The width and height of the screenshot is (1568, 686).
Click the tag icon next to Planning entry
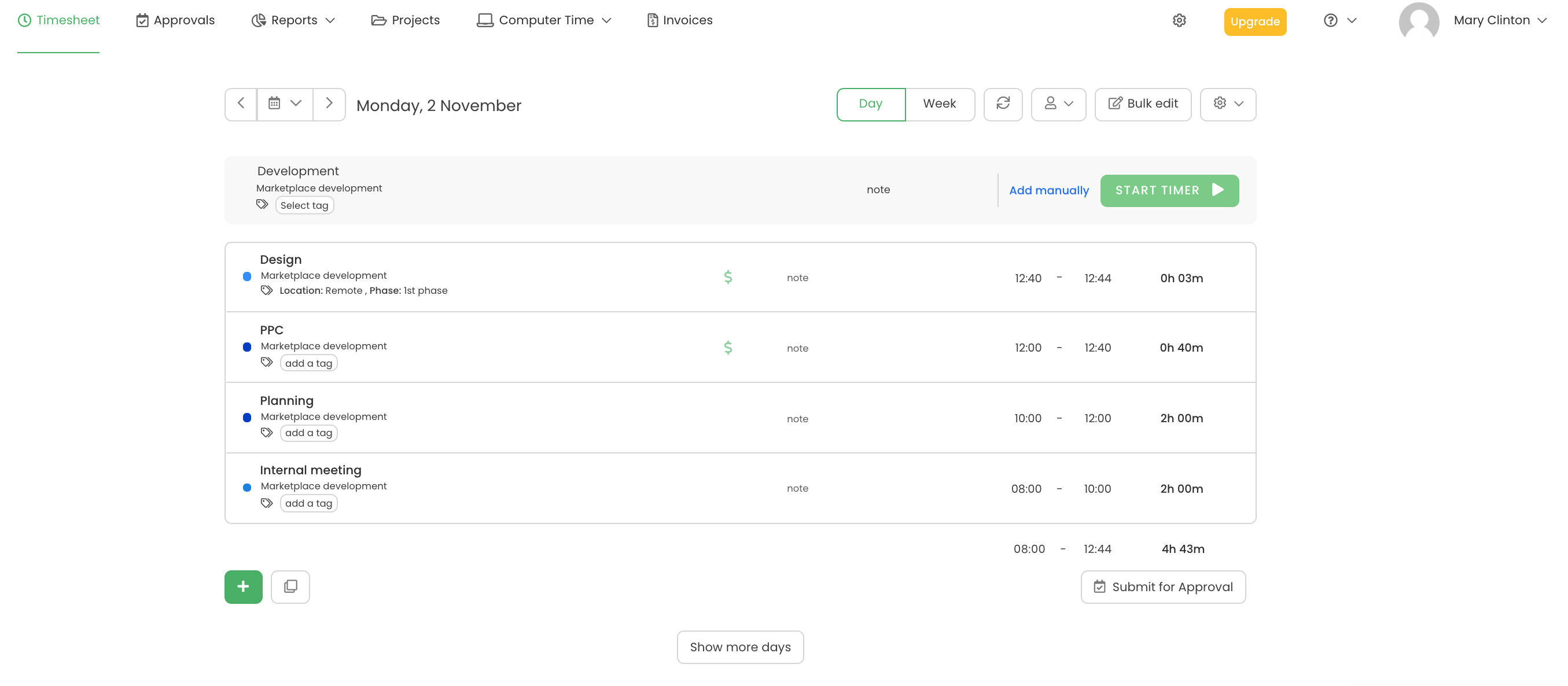pyautogui.click(x=266, y=432)
